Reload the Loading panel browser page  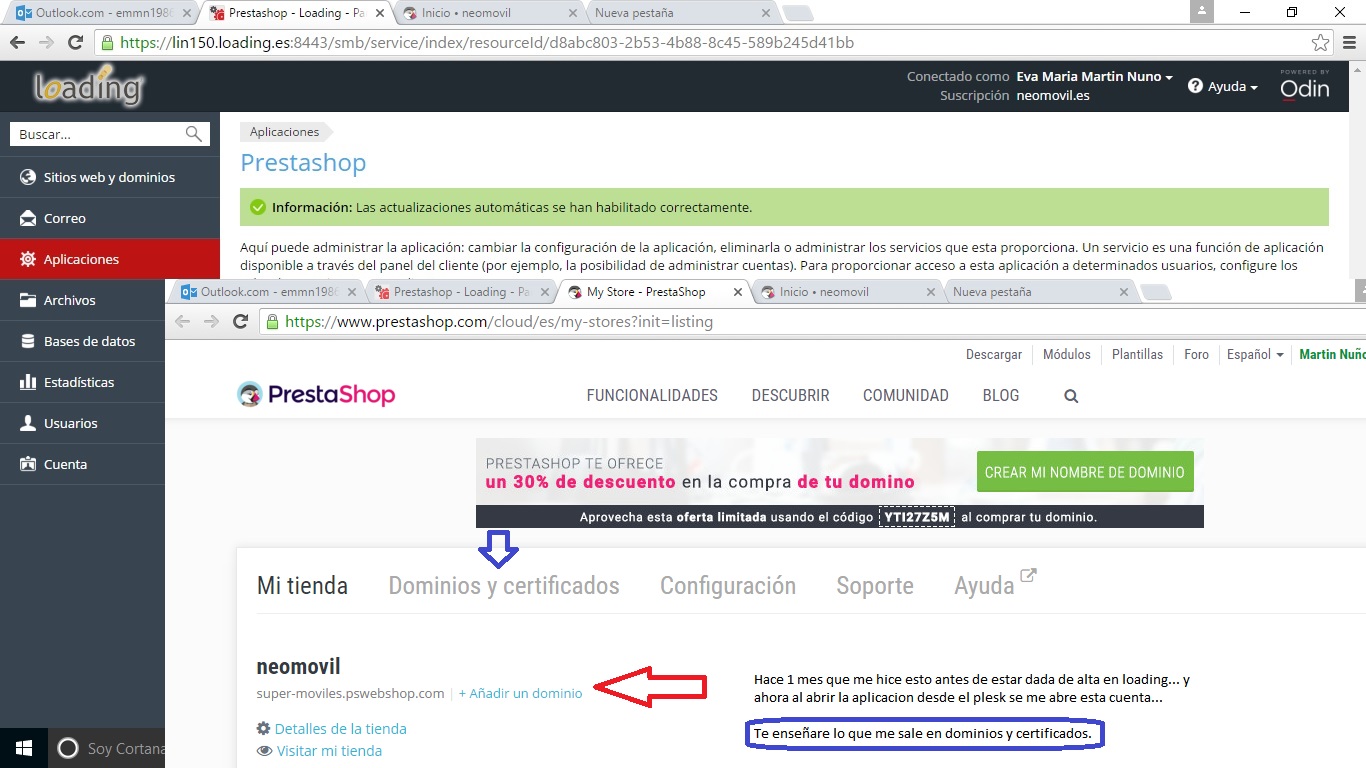tap(75, 43)
